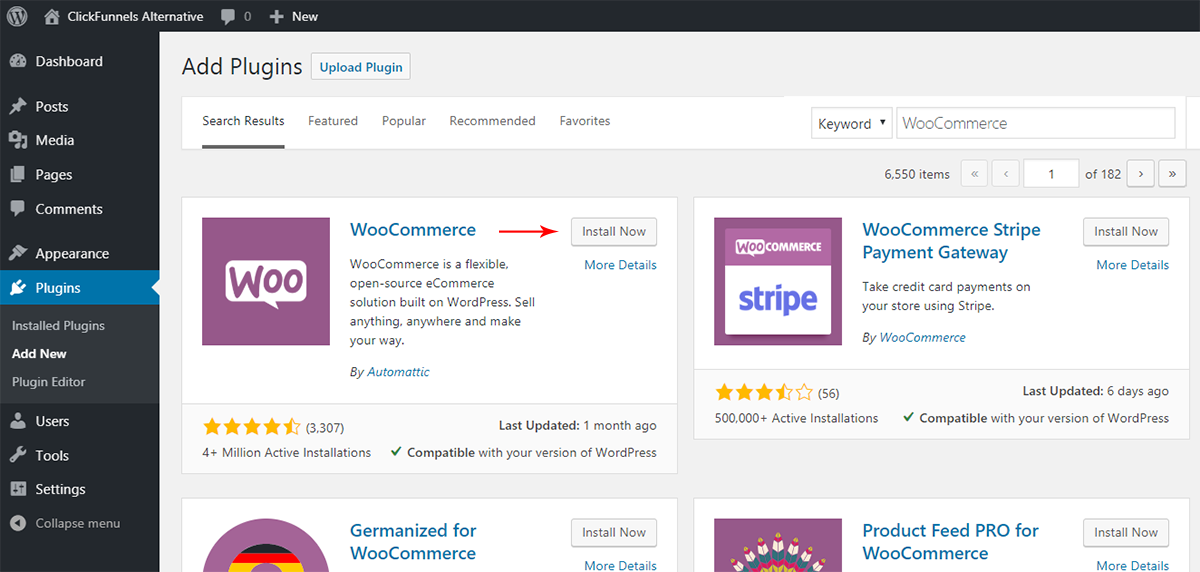Open More Details for WooCommerce Stripe
1200x572 pixels.
(x=1132, y=265)
